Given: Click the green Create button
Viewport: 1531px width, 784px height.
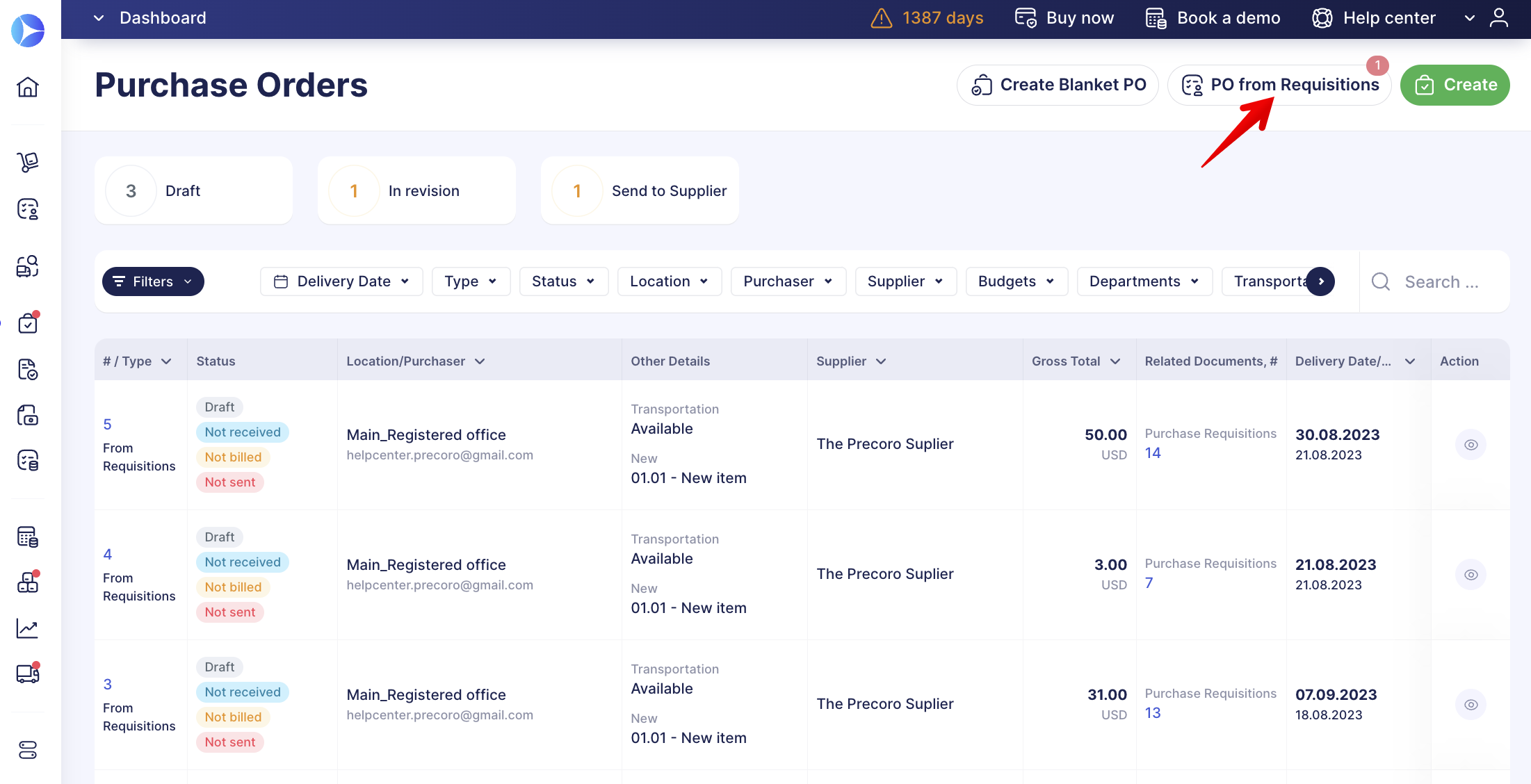Looking at the screenshot, I should coord(1455,85).
